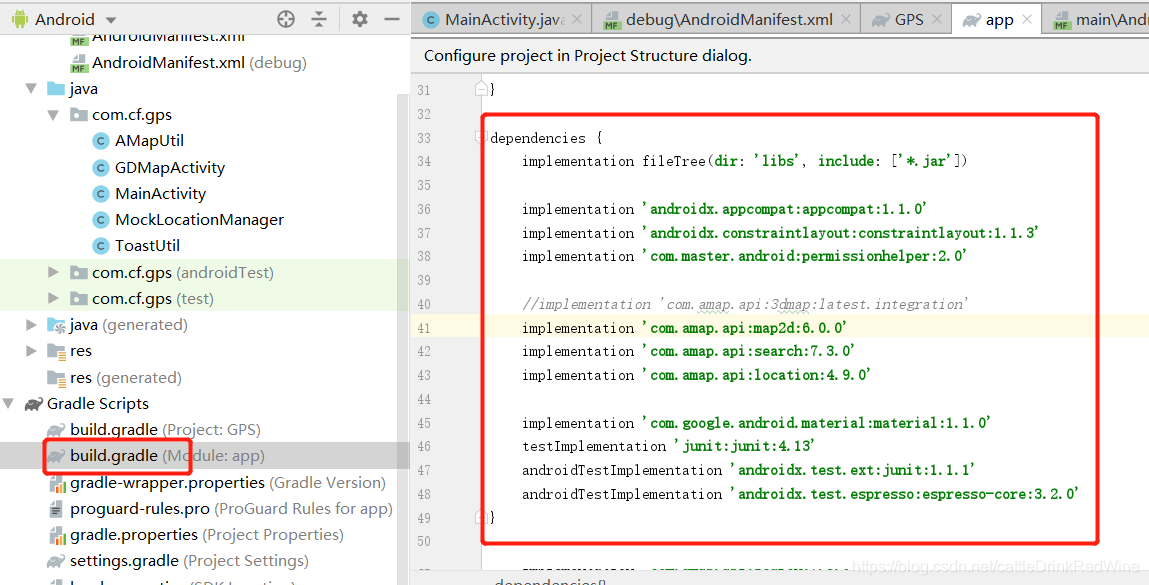Click the ToastUtil class icon
1149x585 pixels.
102,246
